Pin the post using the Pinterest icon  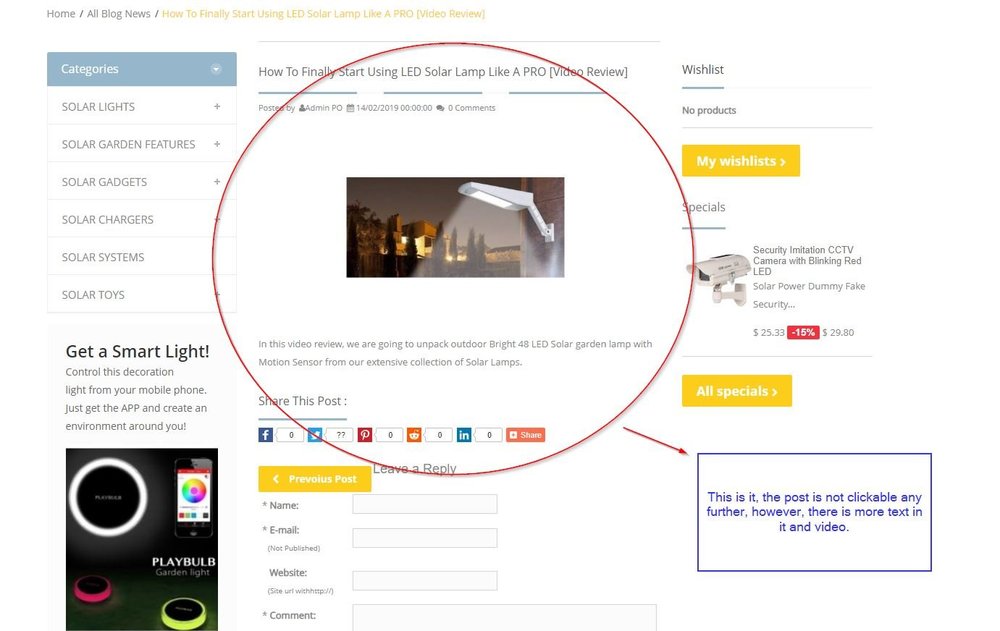pos(364,434)
